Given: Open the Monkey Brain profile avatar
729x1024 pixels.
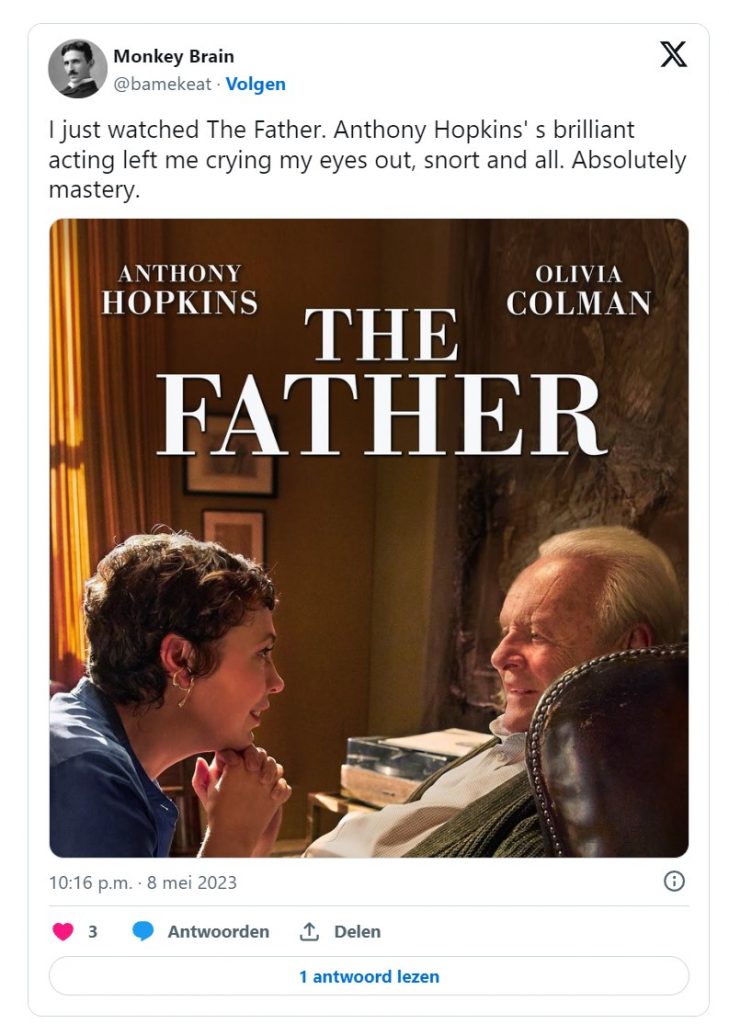Looking at the screenshot, I should point(77,69).
